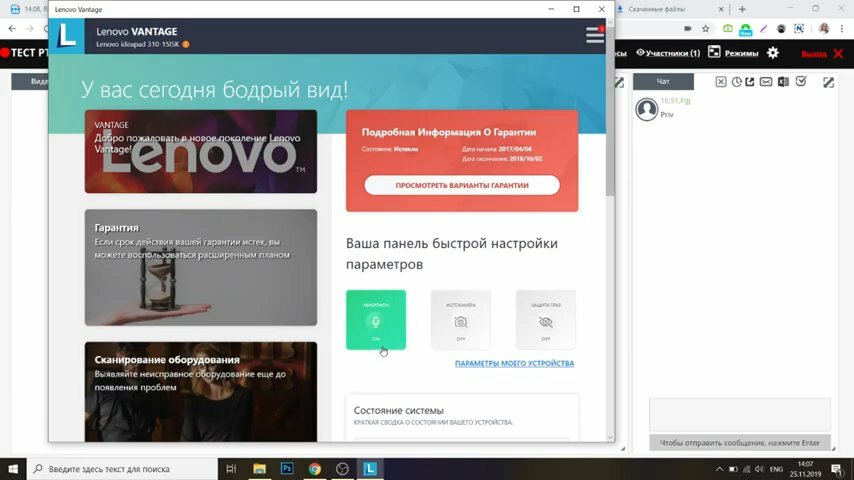Open the 'Сканирование оборудования' card
Viewport: 854px width, 480px height.
(201, 392)
